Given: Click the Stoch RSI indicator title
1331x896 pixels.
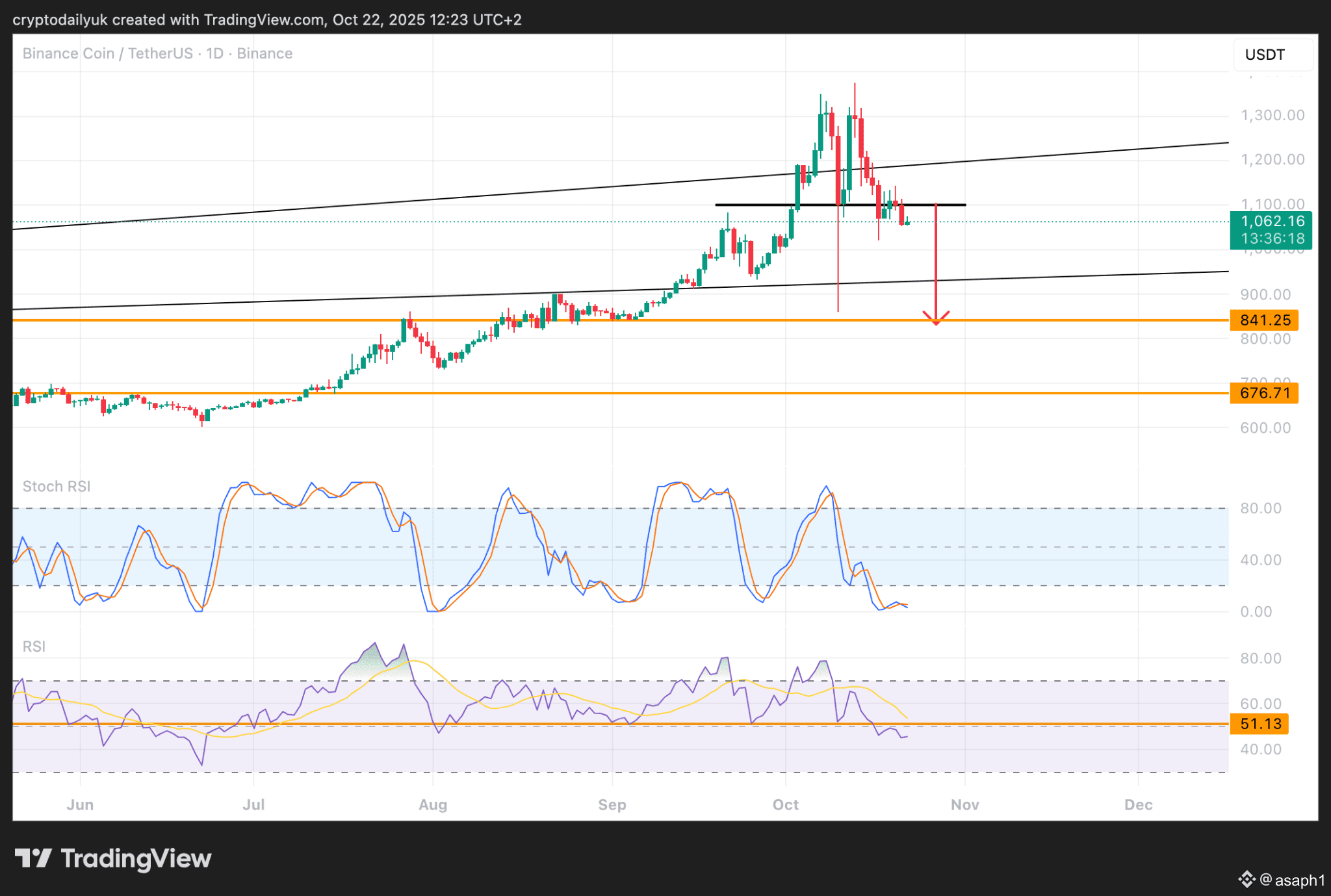Looking at the screenshot, I should (57, 487).
